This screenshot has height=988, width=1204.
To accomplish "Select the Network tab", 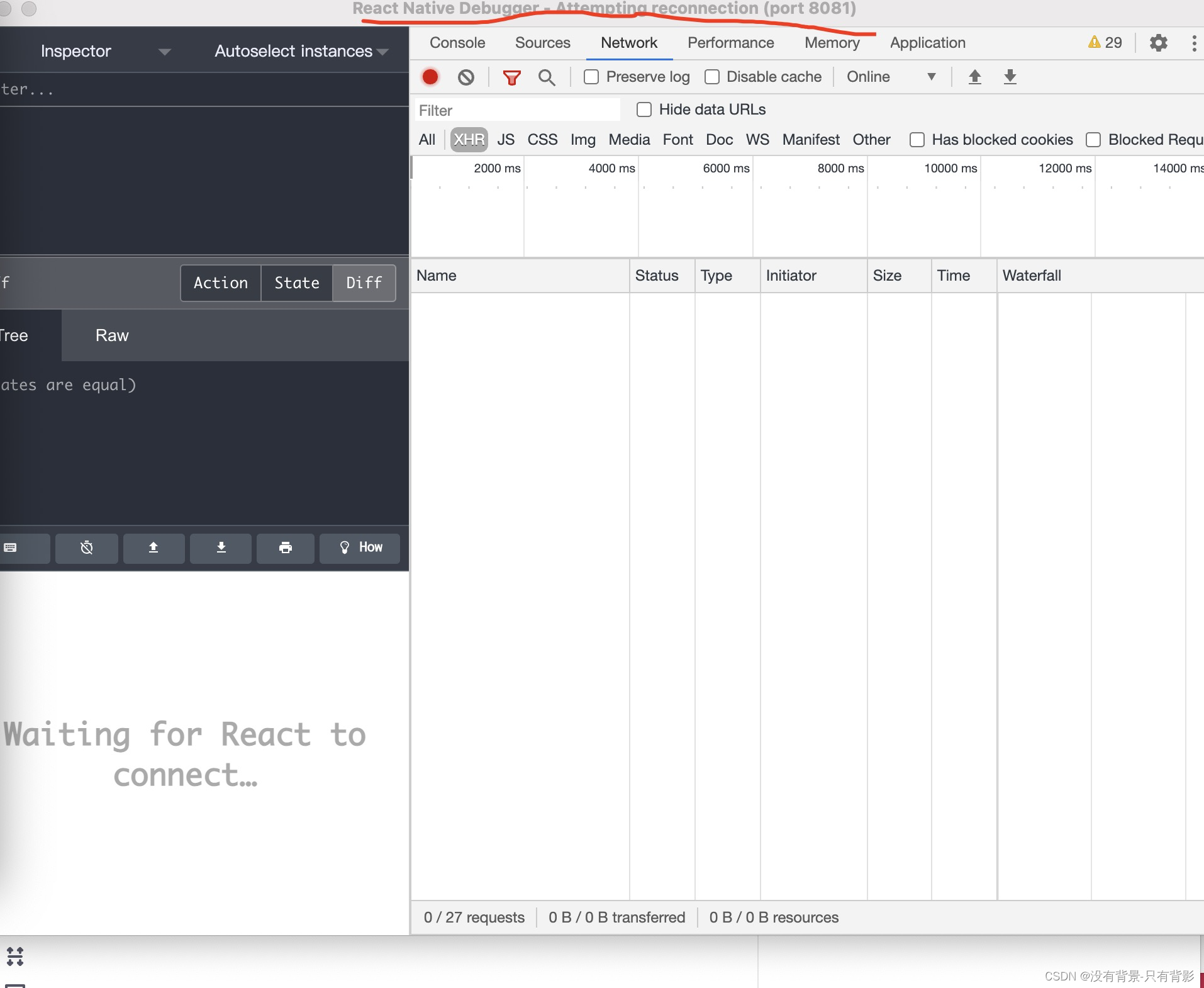I will [629, 43].
